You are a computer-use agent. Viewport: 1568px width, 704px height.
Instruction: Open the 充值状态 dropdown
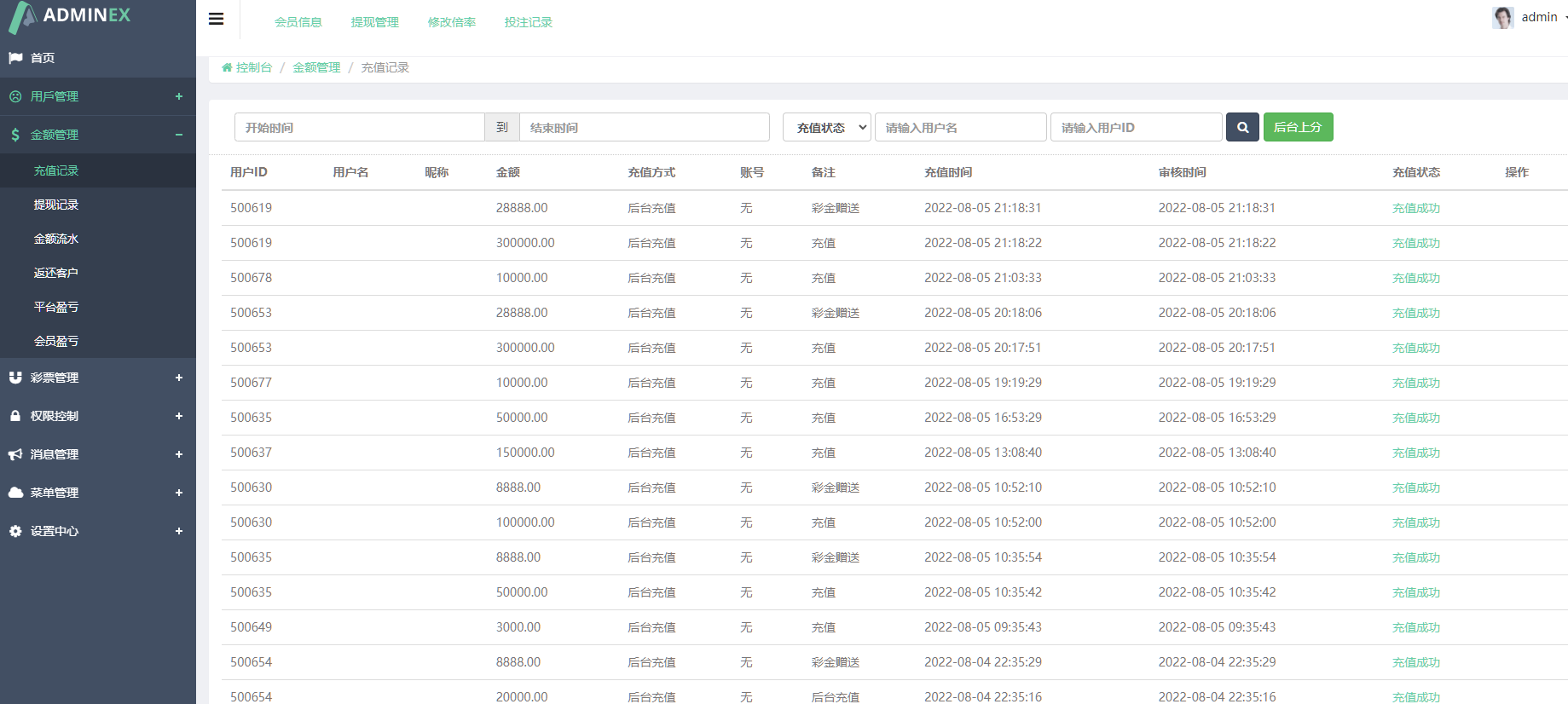pos(826,127)
